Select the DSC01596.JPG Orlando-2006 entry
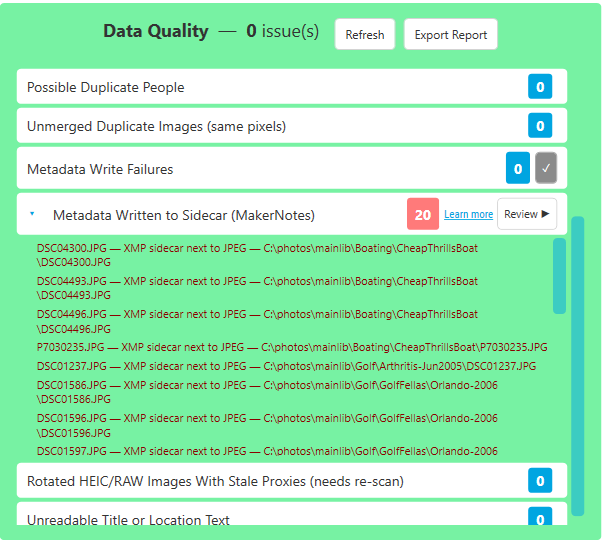604x543 pixels. click(267, 426)
